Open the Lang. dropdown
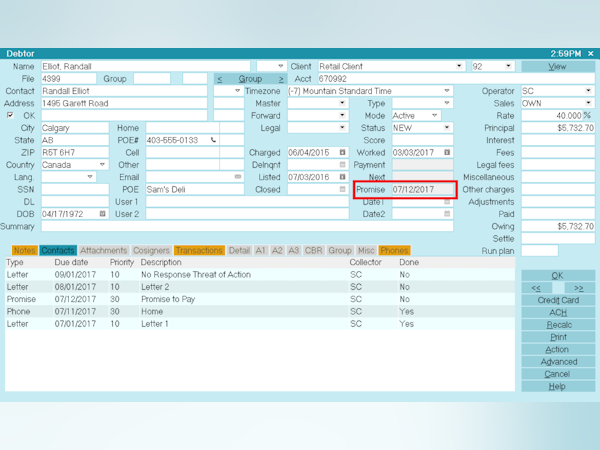 tap(90, 177)
